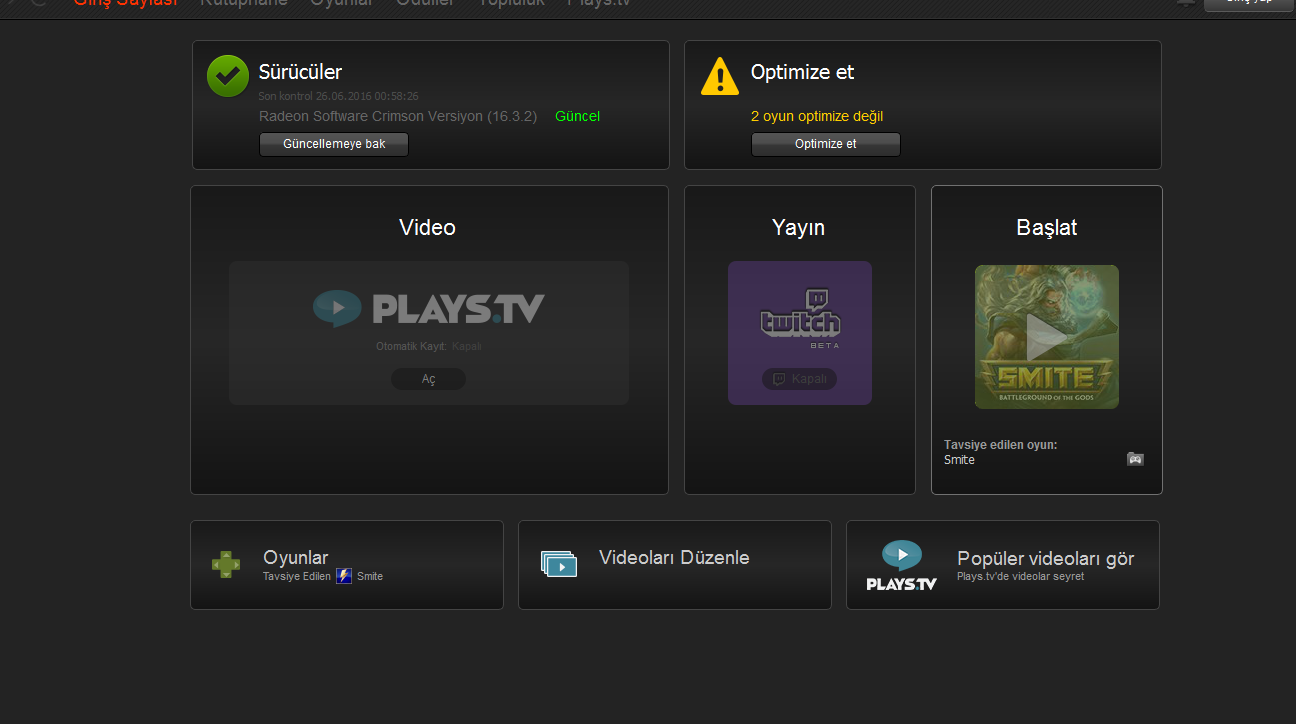
Task: Click the Plays.tv logo beside Popüler videoları gör
Action: pos(902,565)
